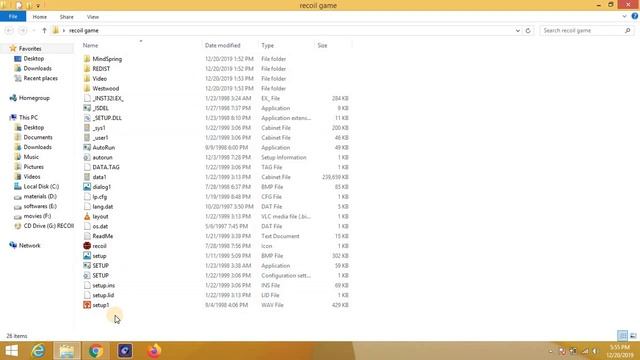Switch to the Share ribbon tab

67,17
